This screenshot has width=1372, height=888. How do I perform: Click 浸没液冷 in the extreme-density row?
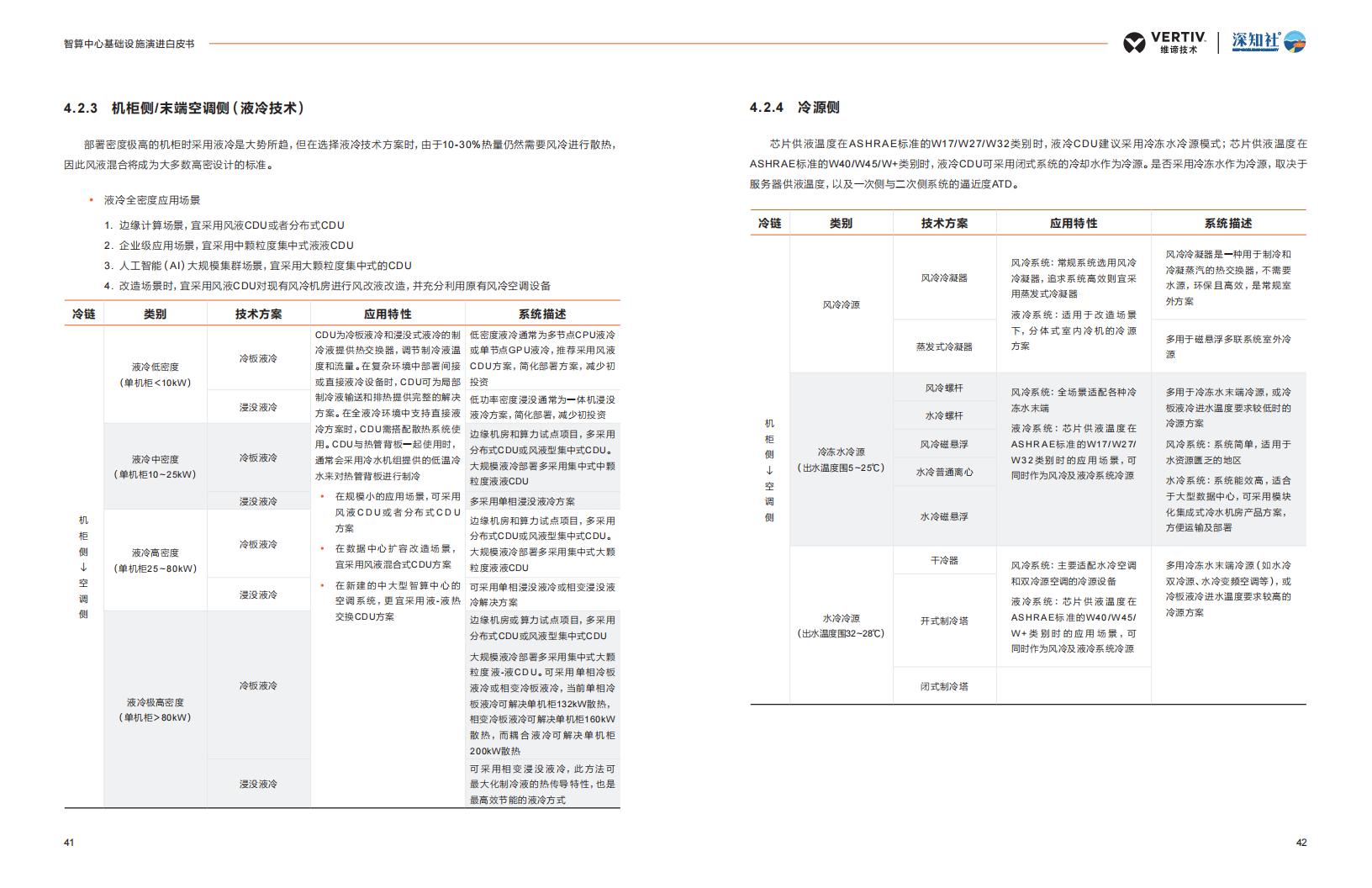[258, 784]
